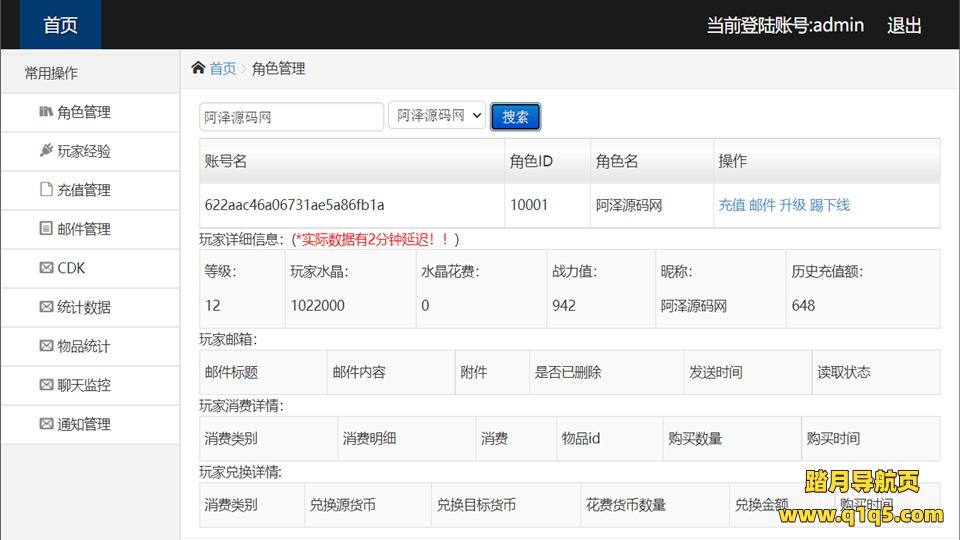Open 物品统计 from the sidebar

click(84, 346)
